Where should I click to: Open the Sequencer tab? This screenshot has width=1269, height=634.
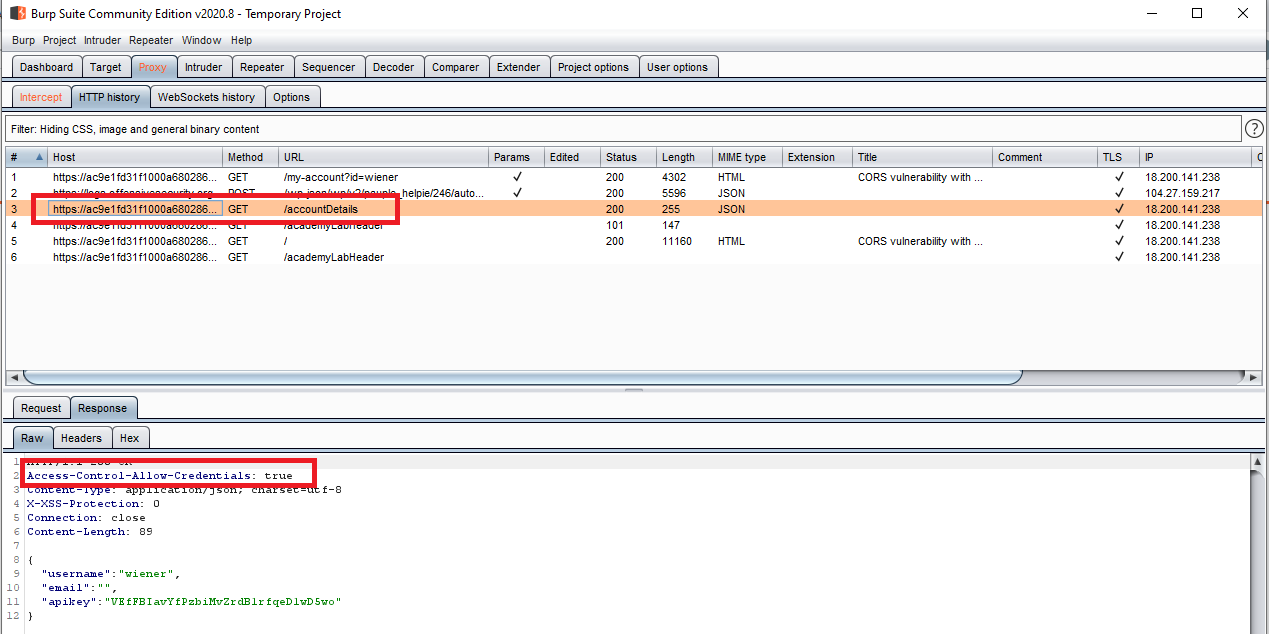tap(329, 67)
